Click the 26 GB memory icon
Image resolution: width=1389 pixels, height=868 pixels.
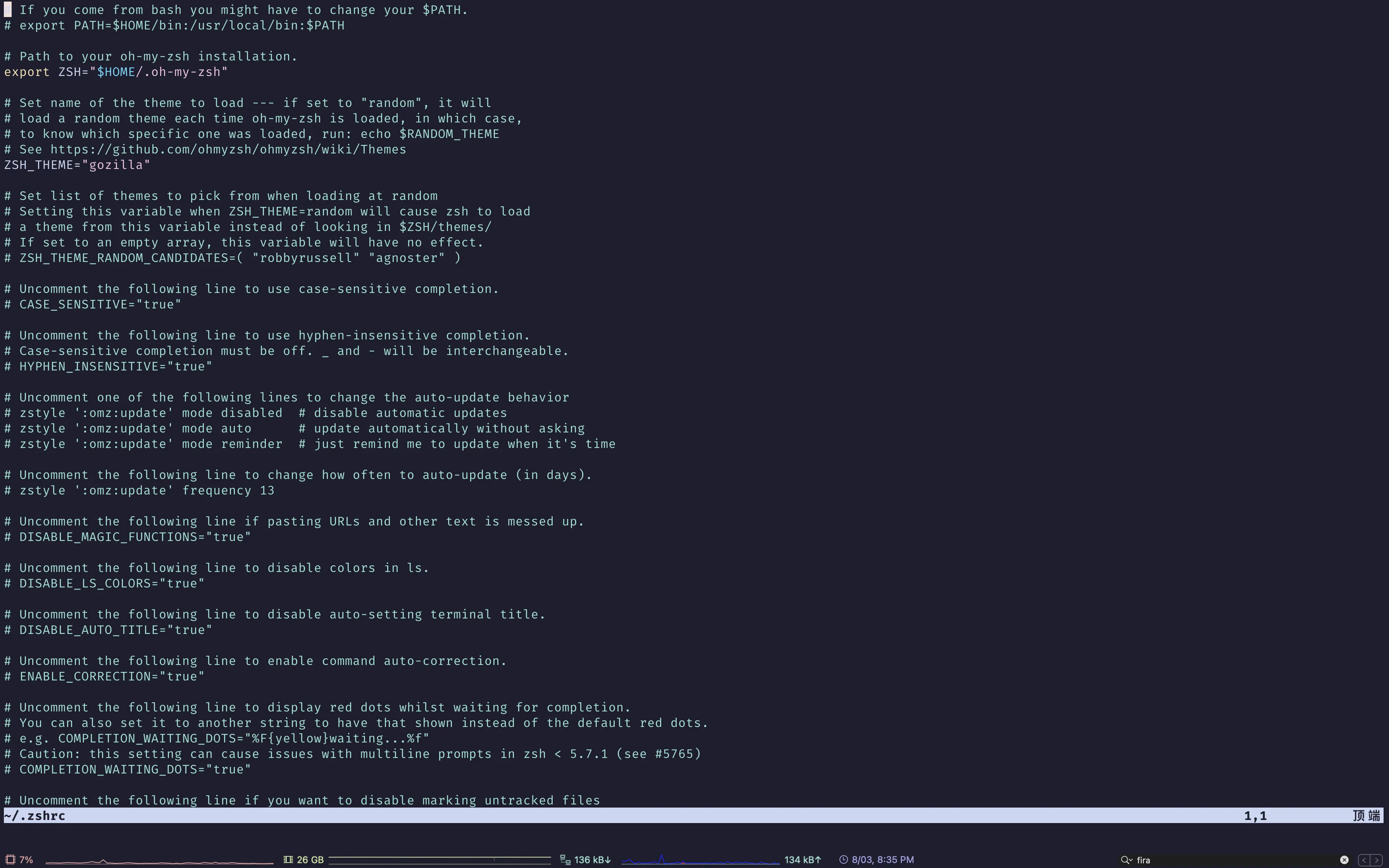288,859
